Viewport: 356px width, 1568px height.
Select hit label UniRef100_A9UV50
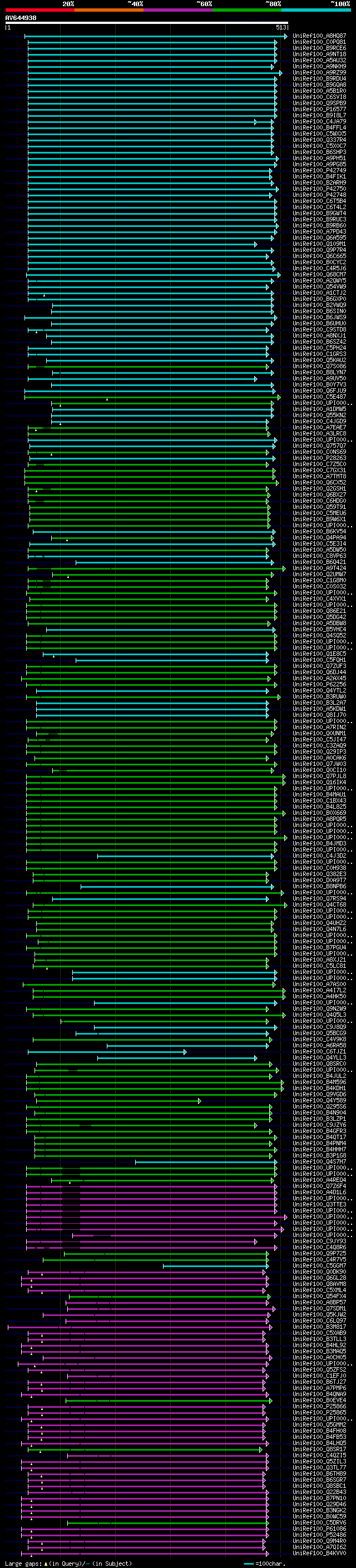pos(319,379)
